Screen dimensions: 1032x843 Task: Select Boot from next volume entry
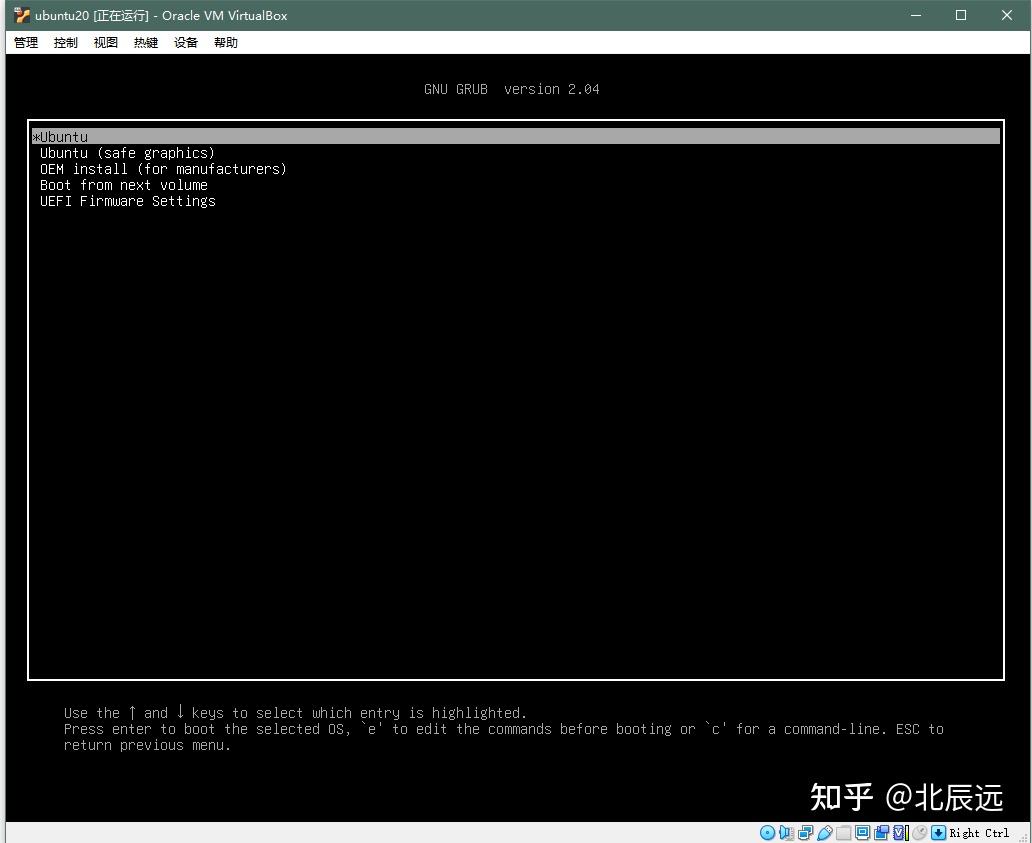(124, 185)
